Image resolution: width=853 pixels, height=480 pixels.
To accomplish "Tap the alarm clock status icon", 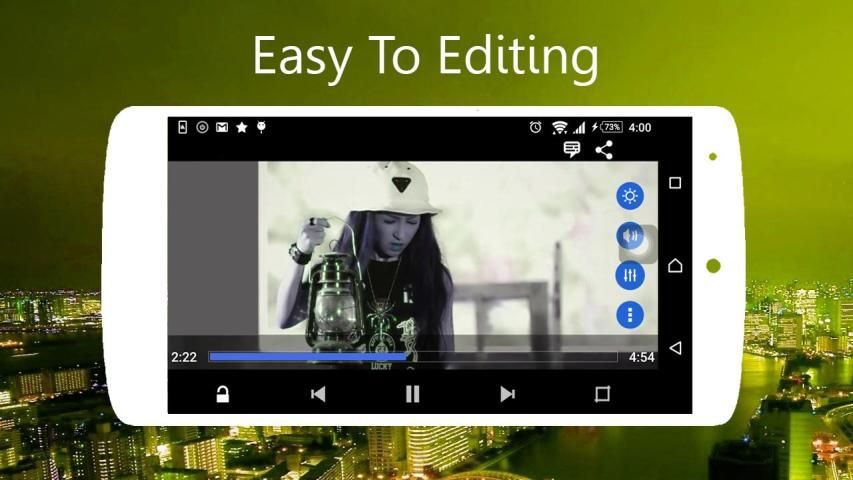I will click(x=536, y=128).
